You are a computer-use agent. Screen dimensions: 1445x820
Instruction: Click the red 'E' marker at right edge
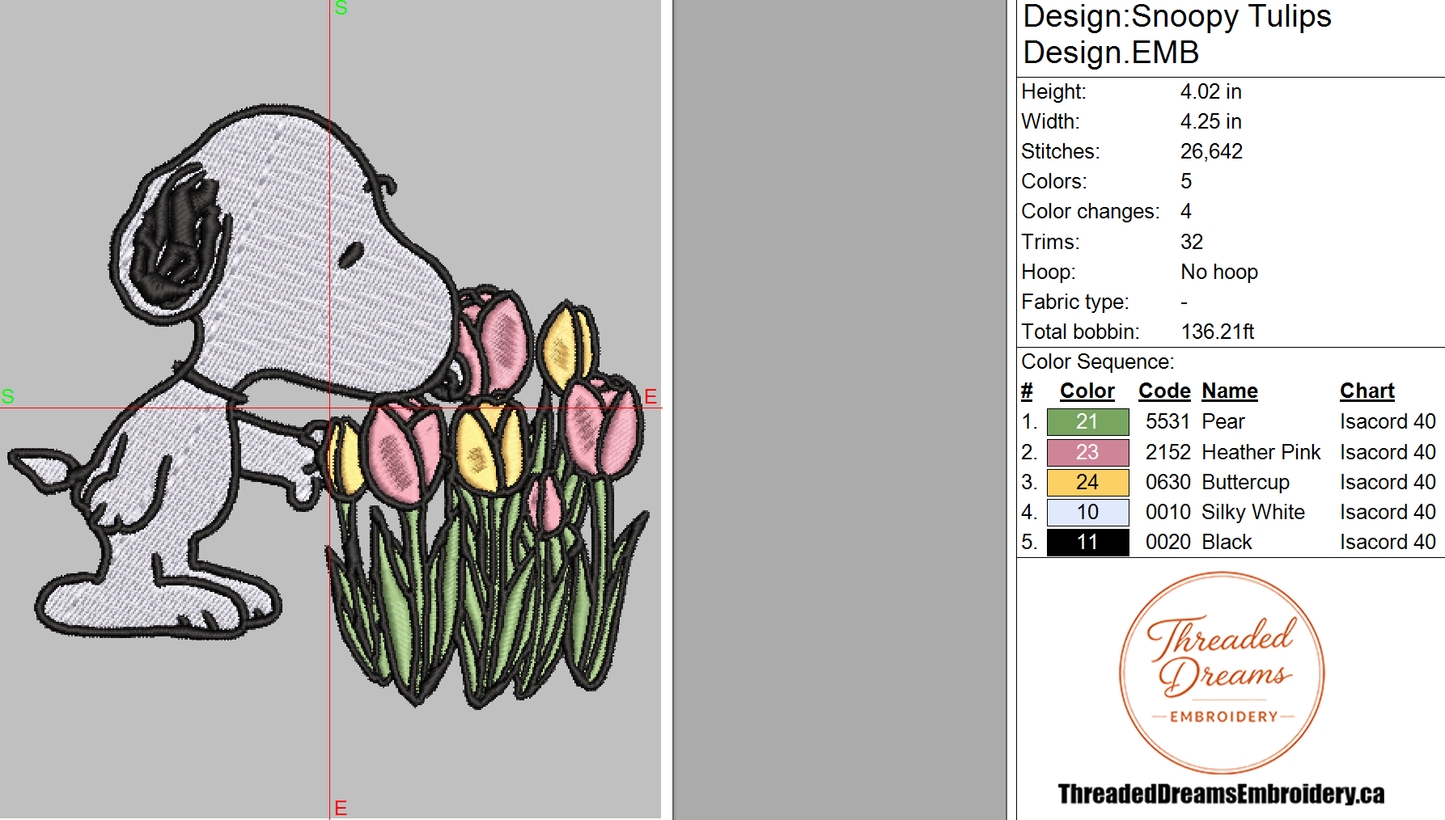[651, 397]
